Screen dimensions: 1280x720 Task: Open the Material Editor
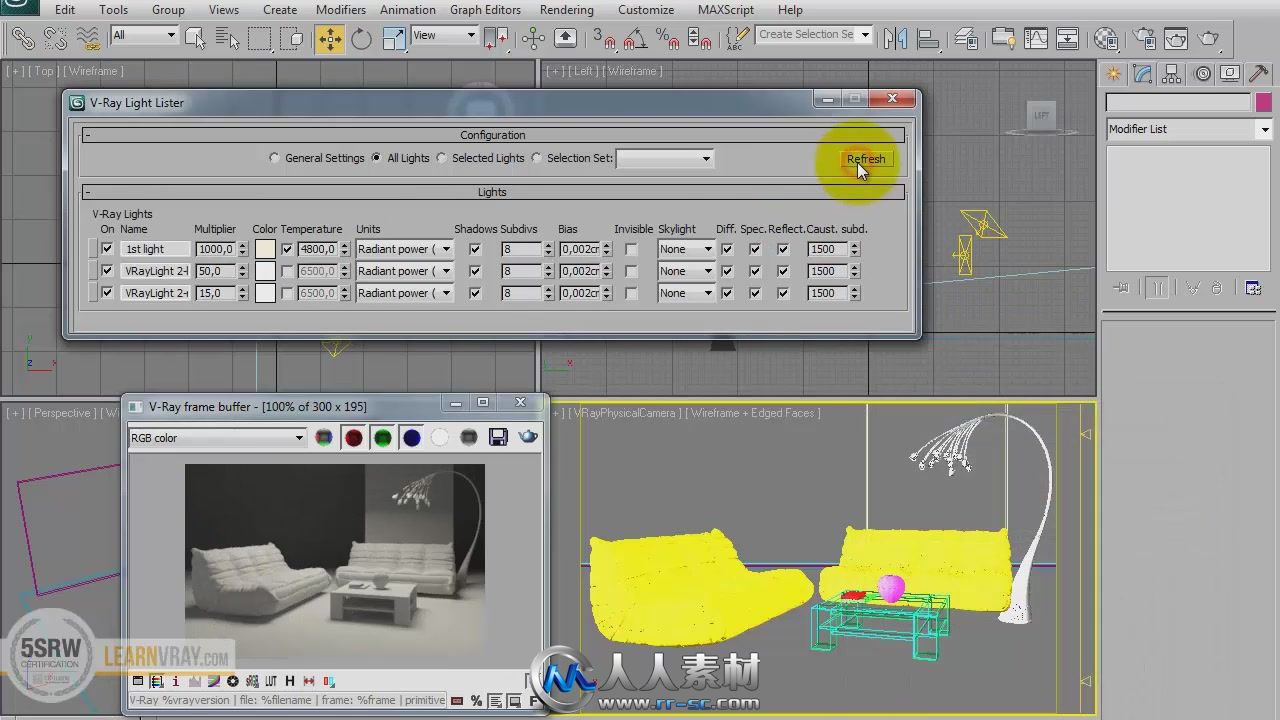coord(1105,39)
